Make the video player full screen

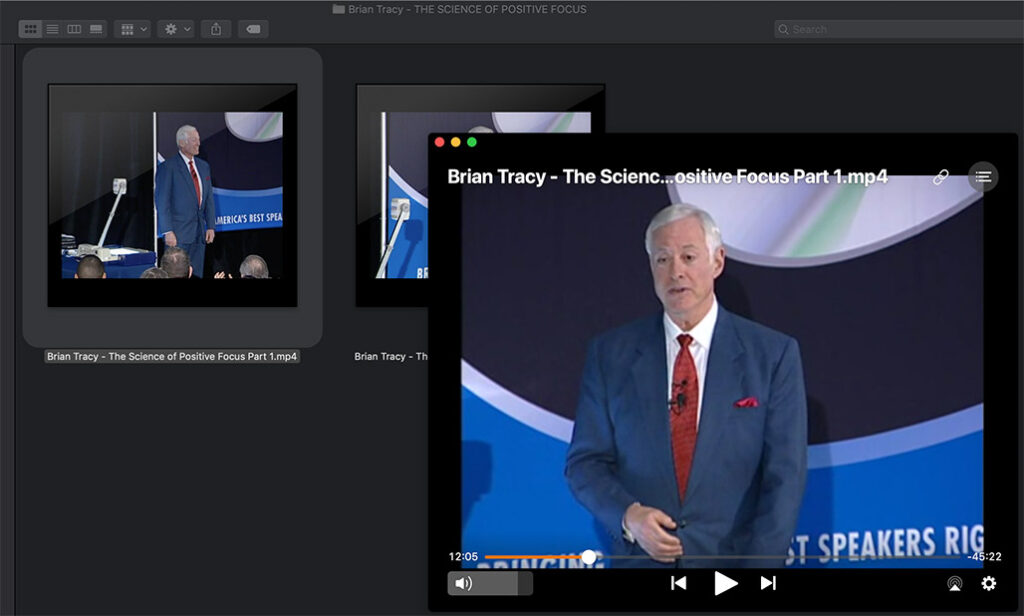(472, 142)
